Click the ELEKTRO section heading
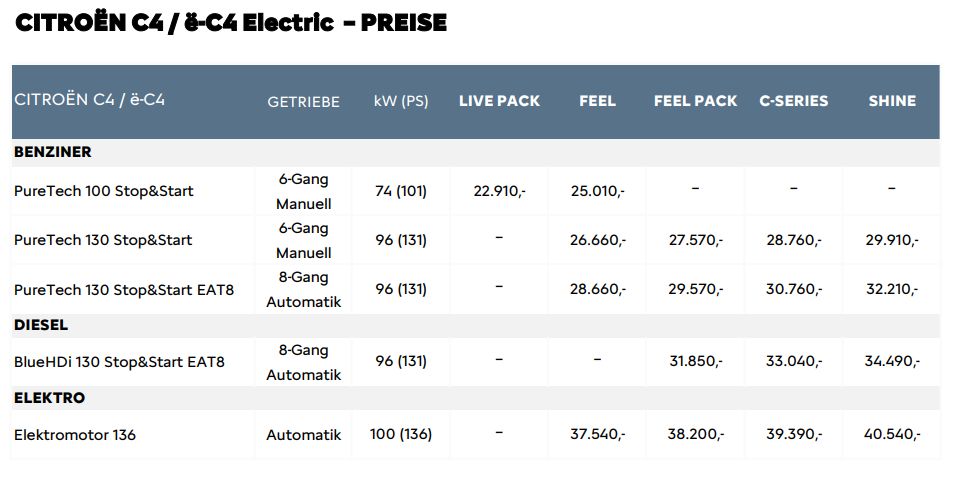Screen dimensions: 963x481 coord(49,398)
